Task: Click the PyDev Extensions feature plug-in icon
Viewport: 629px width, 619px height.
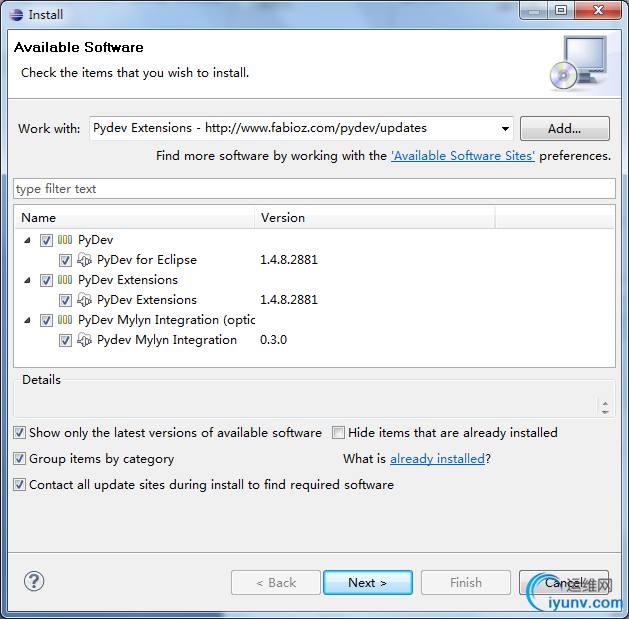Action: point(84,300)
